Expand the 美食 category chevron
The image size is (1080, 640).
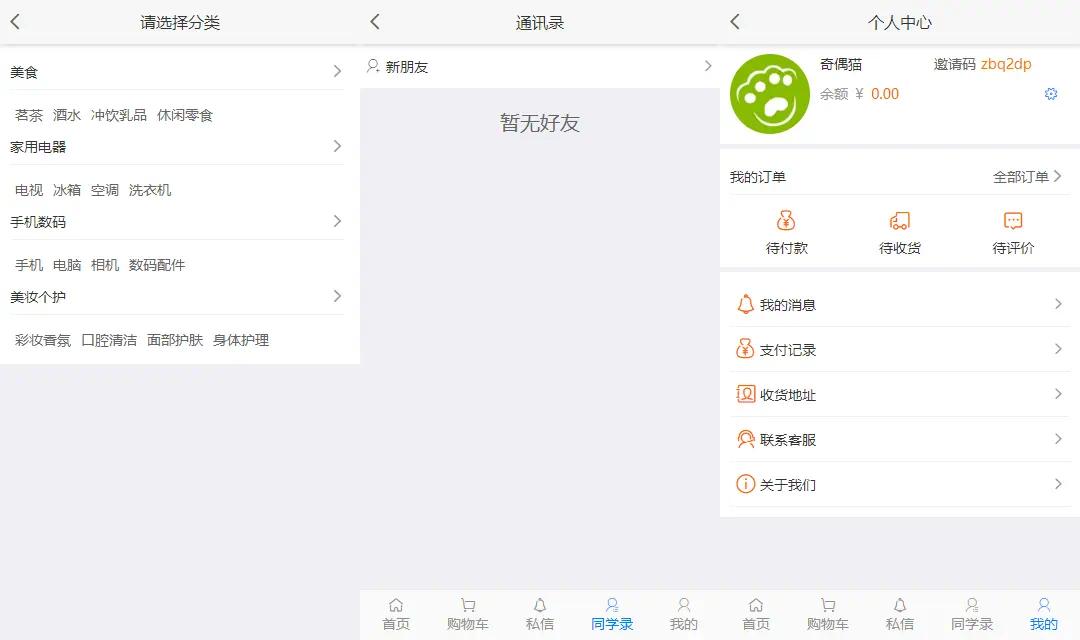pyautogui.click(x=337, y=71)
